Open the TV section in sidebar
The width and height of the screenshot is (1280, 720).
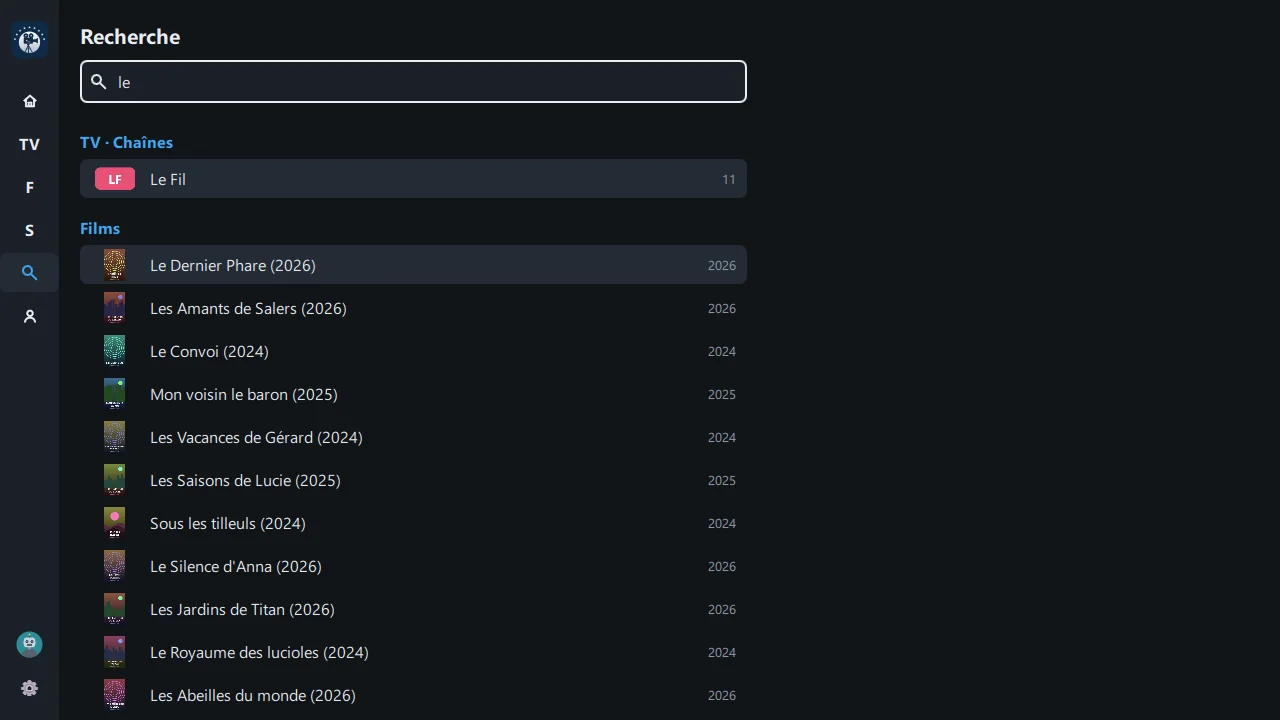pos(29,144)
